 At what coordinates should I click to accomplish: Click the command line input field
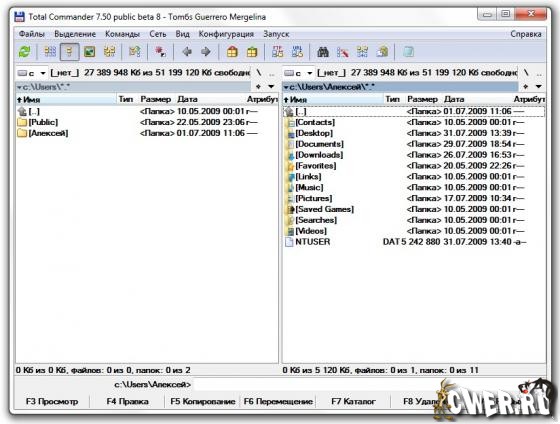(314, 385)
